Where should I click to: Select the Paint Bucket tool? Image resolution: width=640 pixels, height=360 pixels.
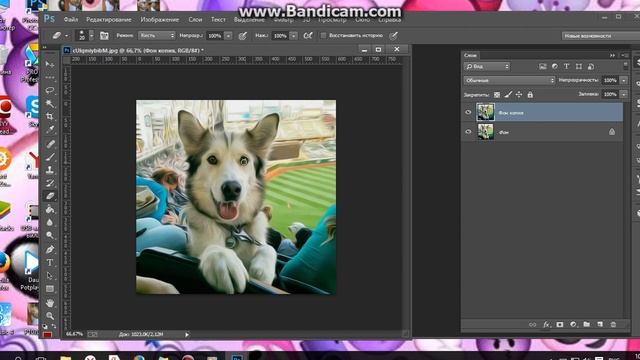click(50, 209)
